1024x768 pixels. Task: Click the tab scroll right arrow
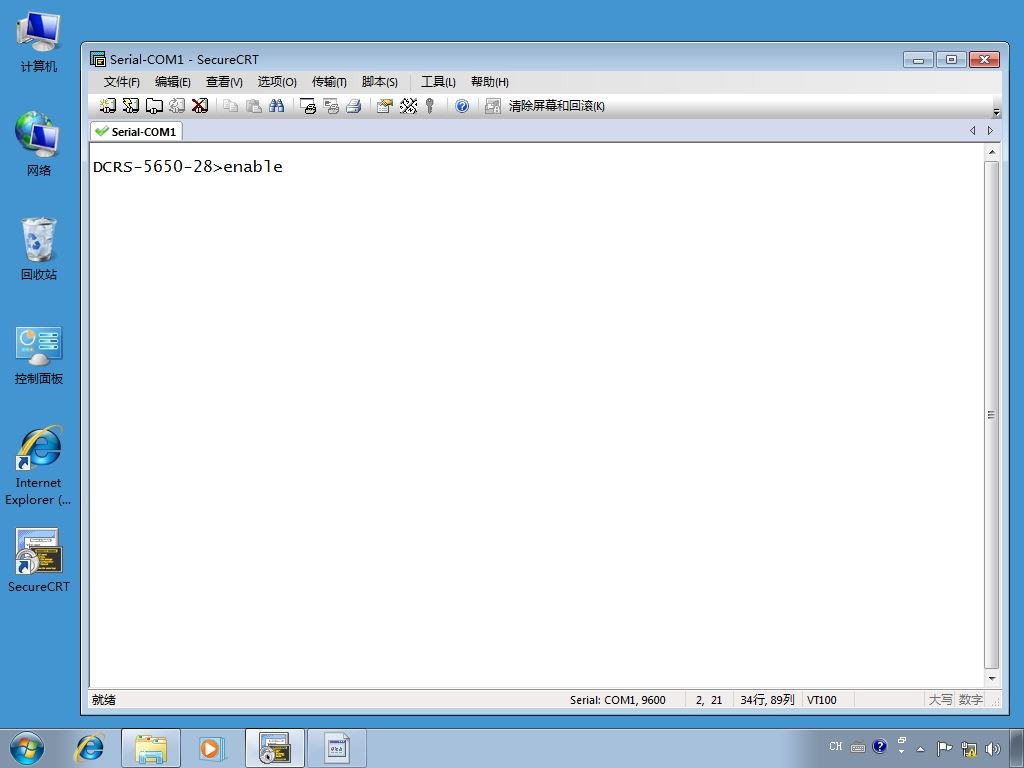click(x=990, y=131)
